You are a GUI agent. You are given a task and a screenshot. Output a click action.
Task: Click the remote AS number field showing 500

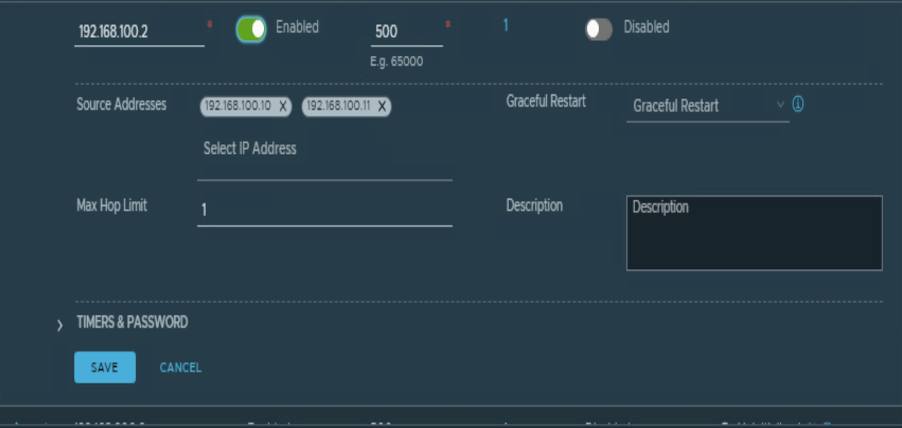click(x=405, y=32)
